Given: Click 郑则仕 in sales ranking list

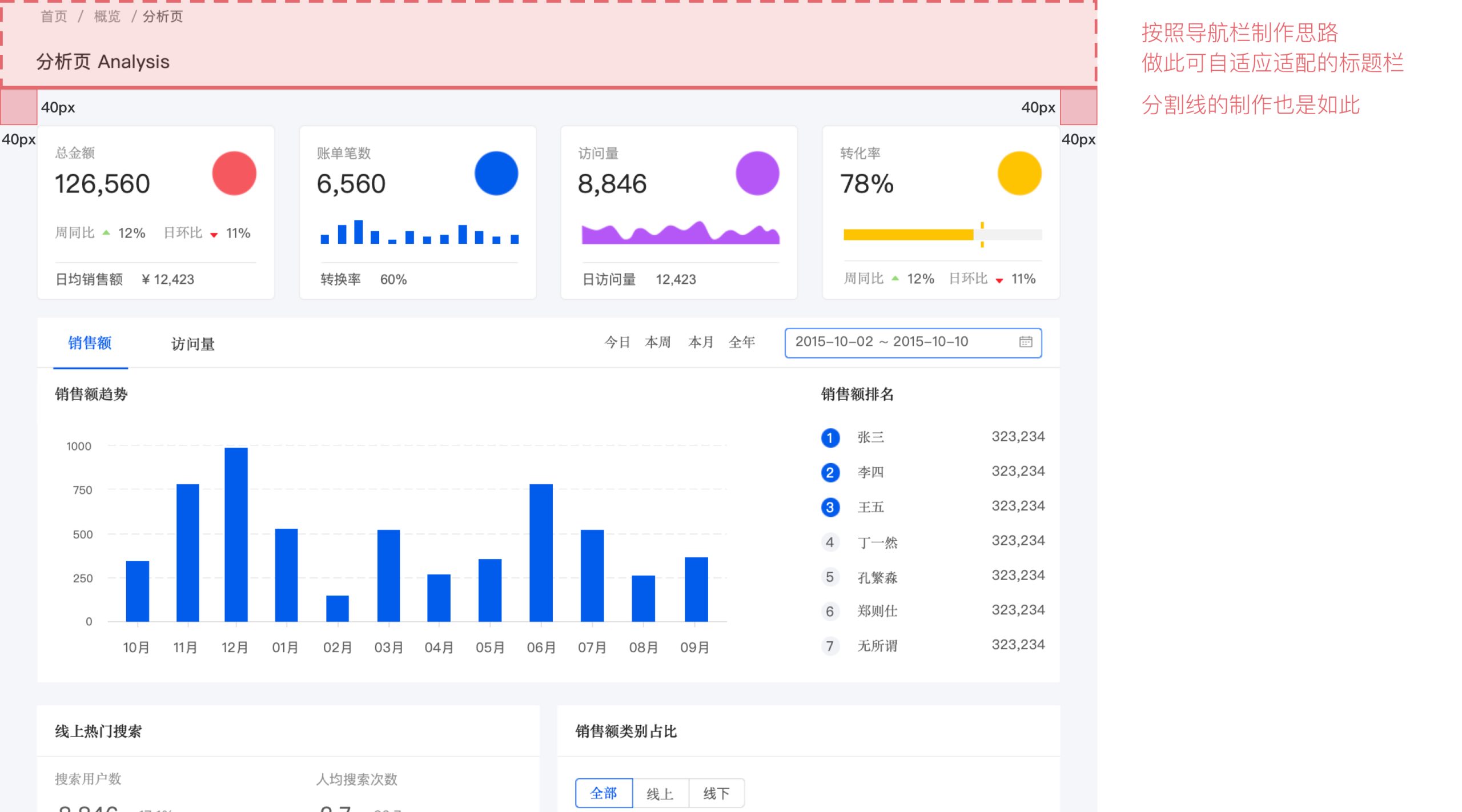Looking at the screenshot, I should (878, 611).
